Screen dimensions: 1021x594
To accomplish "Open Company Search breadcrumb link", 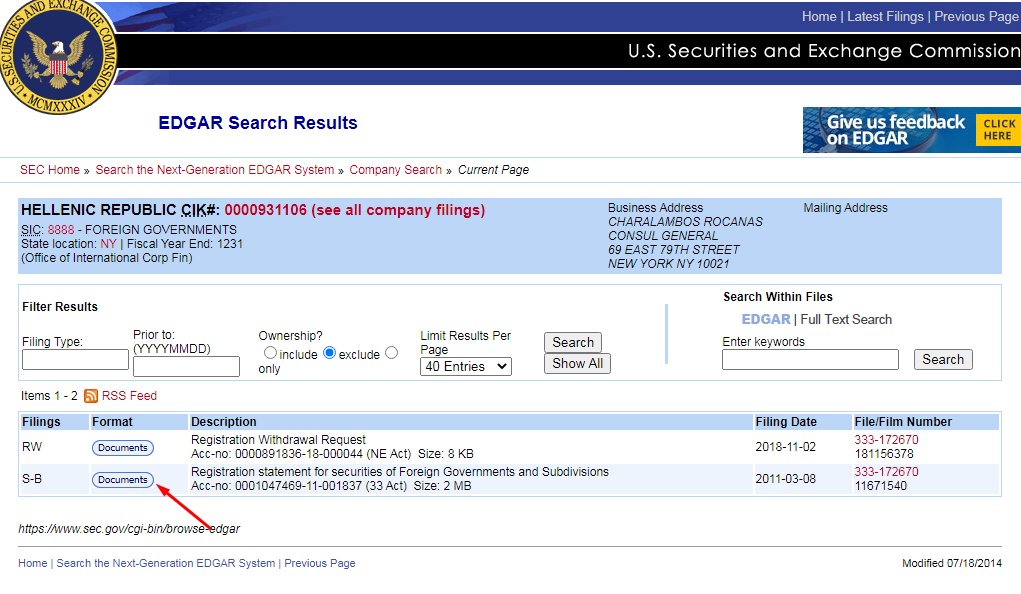I will point(395,170).
